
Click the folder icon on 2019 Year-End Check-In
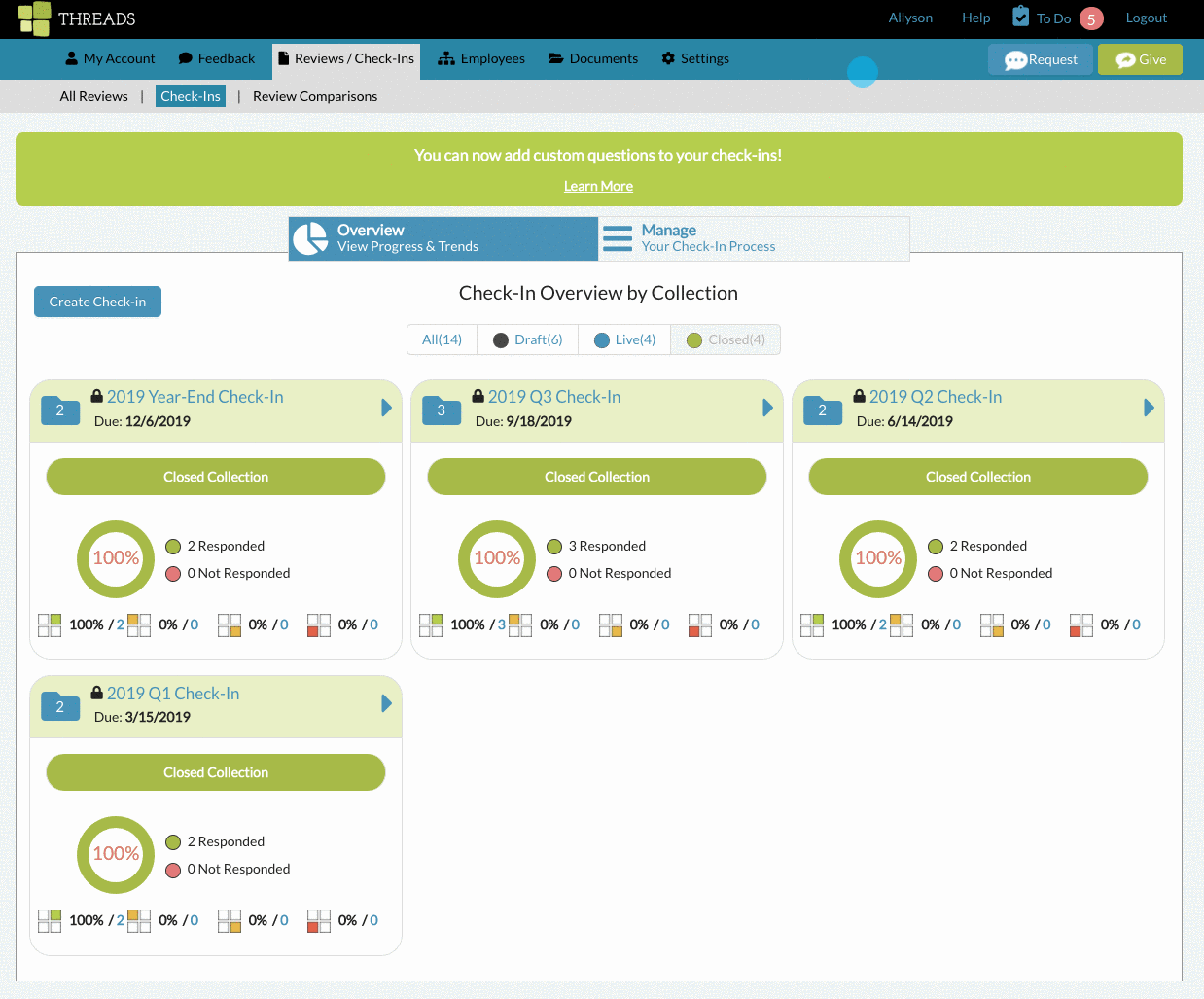tap(60, 410)
